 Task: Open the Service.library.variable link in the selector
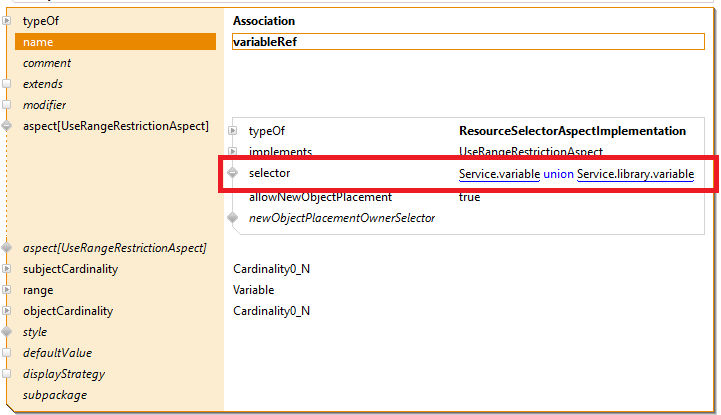coord(635,175)
